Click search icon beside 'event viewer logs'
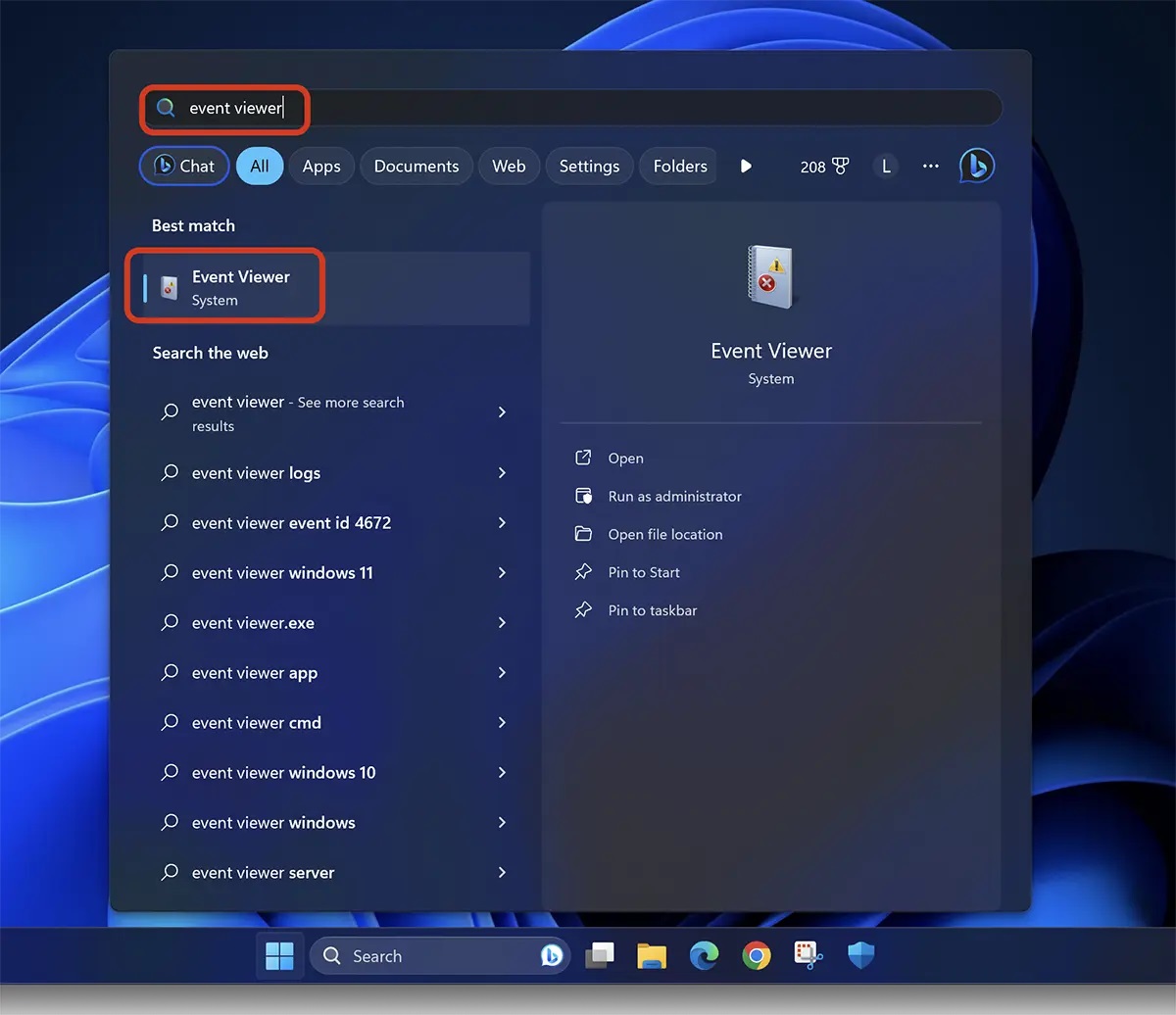1176x1015 pixels. (170, 473)
